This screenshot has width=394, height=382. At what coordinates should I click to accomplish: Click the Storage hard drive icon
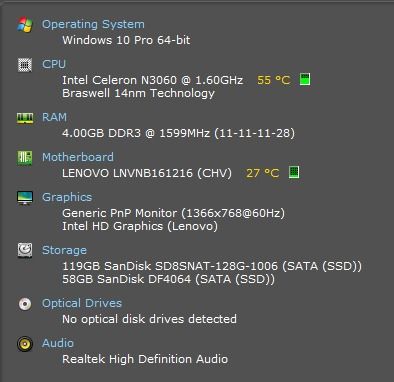[x=25, y=250]
